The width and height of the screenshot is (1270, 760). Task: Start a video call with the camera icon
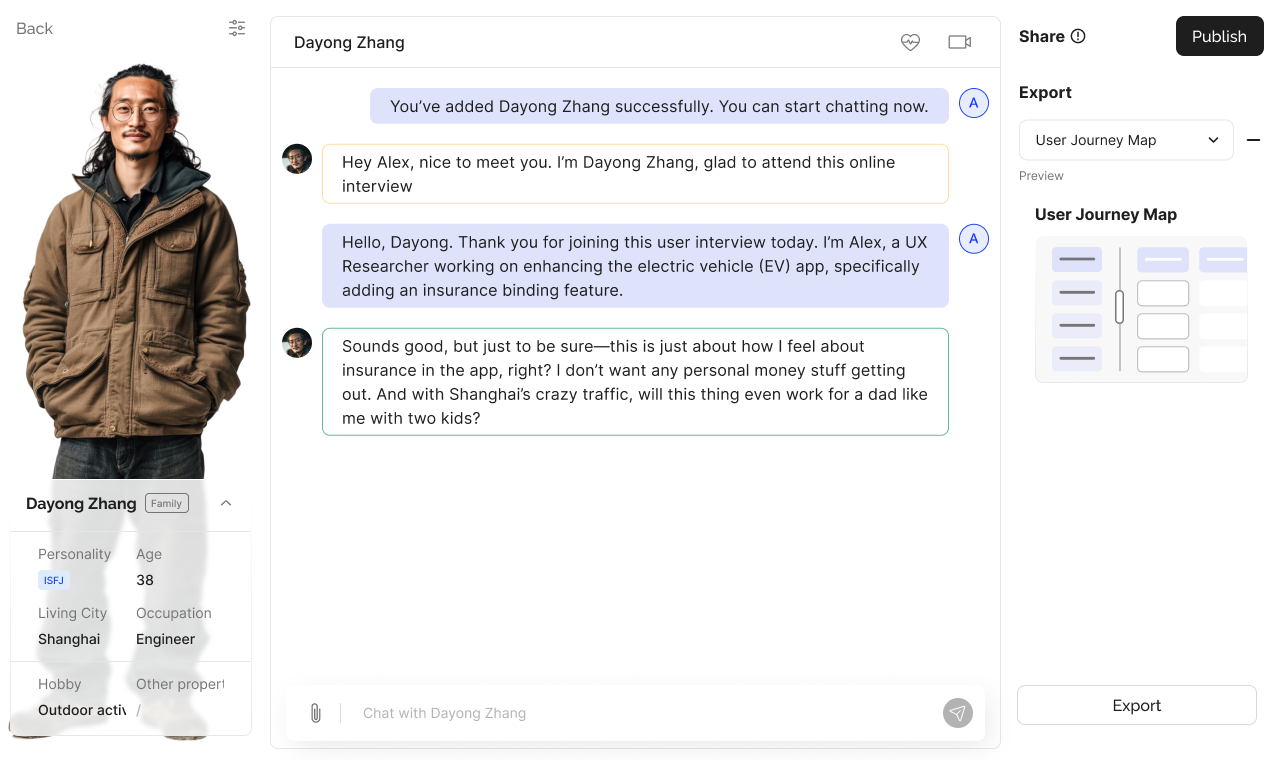tap(959, 42)
